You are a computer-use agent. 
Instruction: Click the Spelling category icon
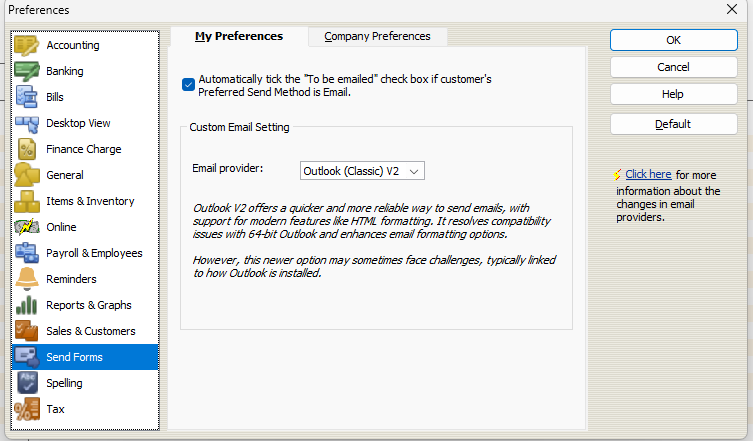[27, 383]
